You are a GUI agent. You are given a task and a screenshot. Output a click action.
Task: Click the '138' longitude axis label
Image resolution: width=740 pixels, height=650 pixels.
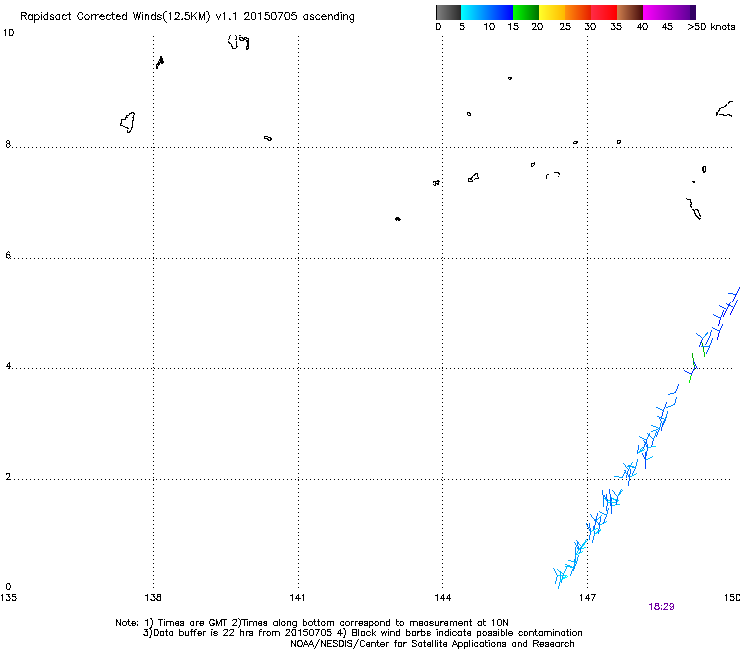[153, 598]
